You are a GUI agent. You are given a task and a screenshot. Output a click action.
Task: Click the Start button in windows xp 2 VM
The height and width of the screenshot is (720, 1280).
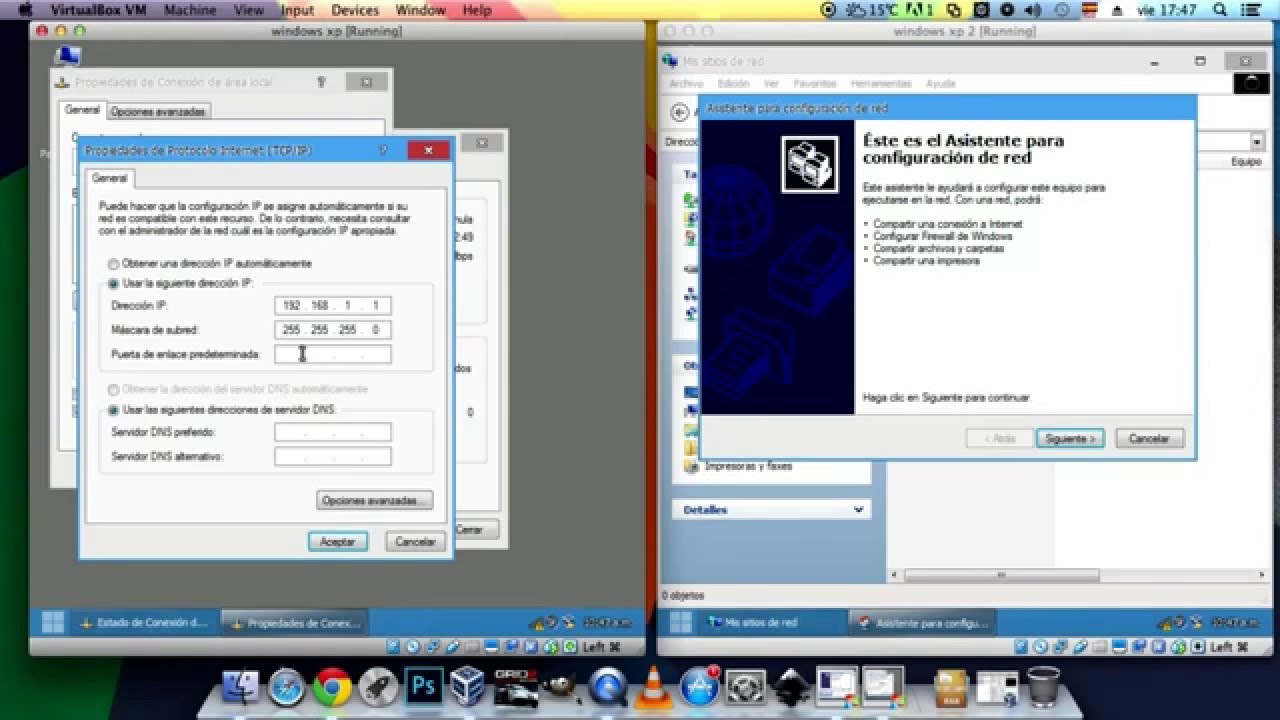(x=680, y=622)
